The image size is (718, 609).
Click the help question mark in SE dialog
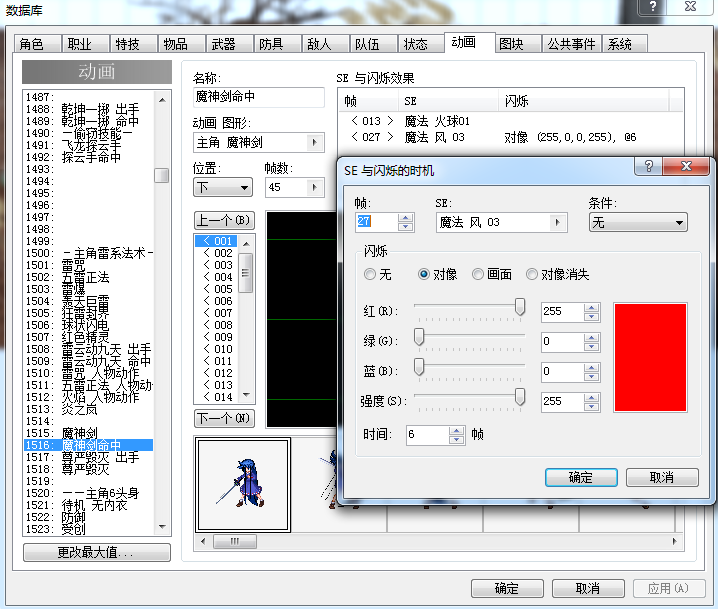point(648,166)
